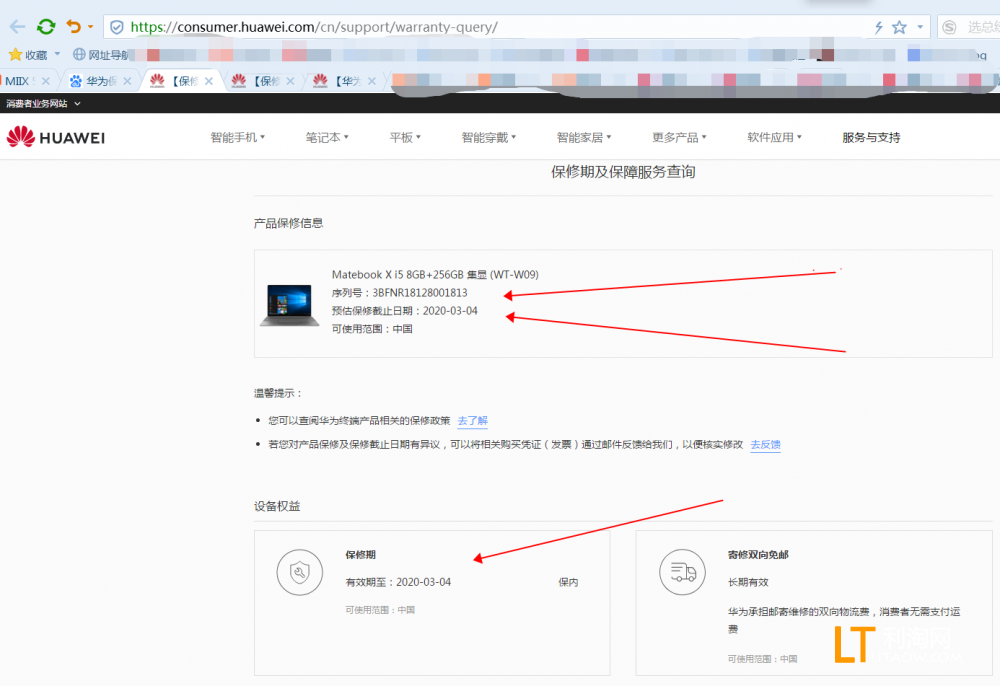Click the 设备权益 section heading
This screenshot has width=1000, height=686.
point(277,506)
